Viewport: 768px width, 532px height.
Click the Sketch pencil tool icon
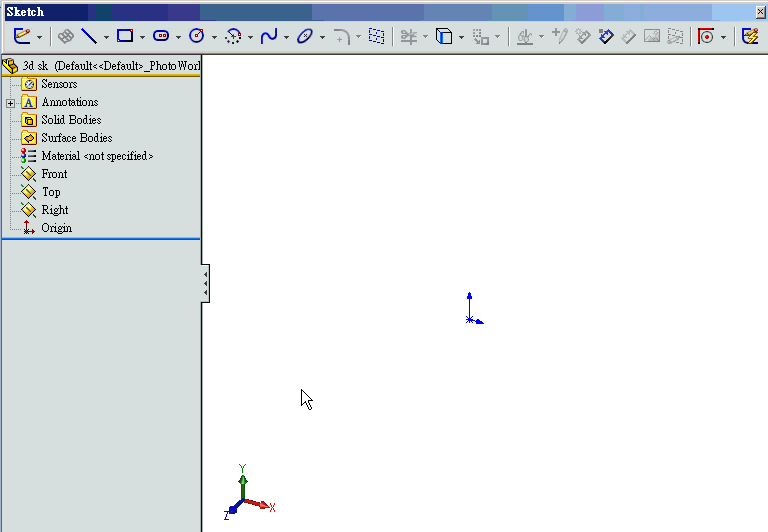coord(22,36)
